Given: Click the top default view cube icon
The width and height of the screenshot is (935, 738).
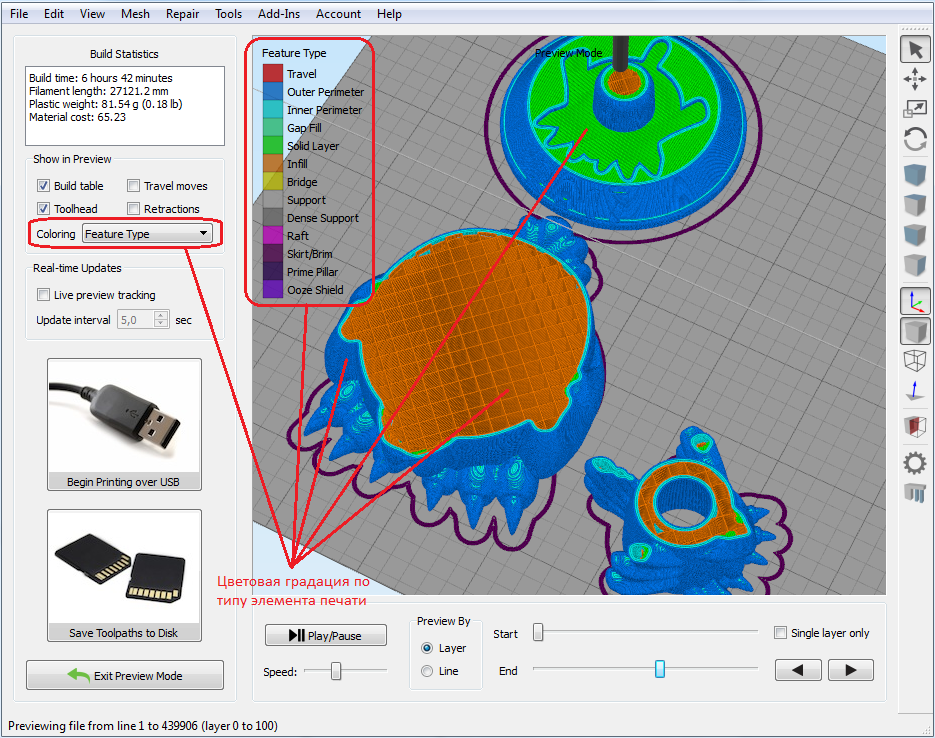Looking at the screenshot, I should 915,173.
